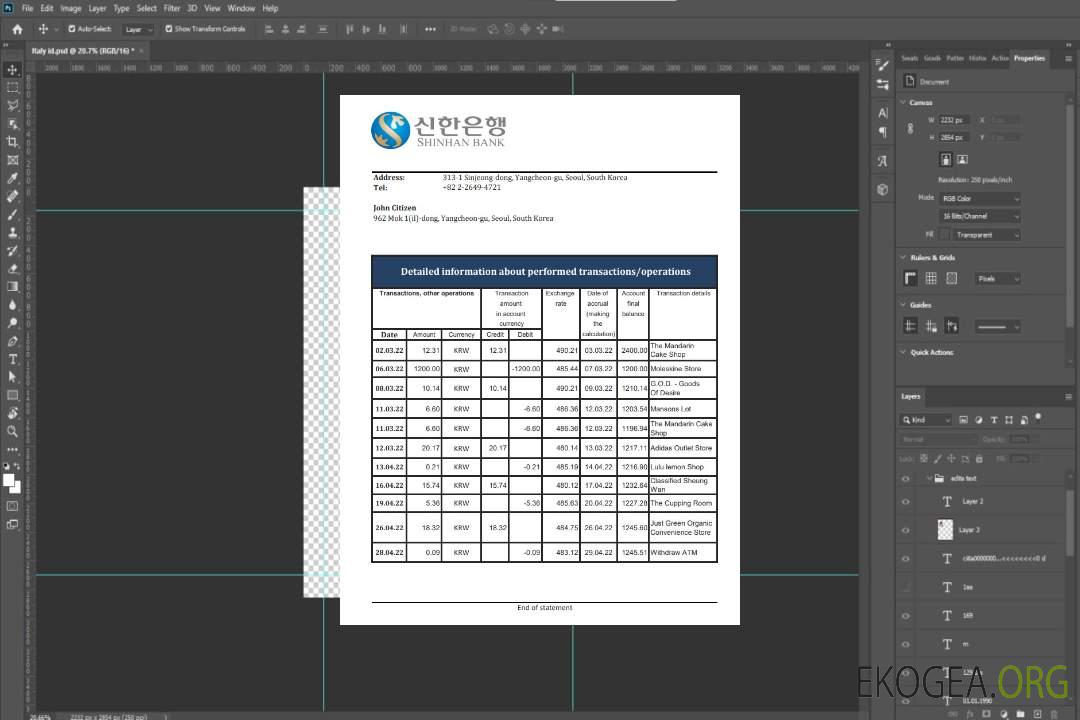The width and height of the screenshot is (1080, 720).
Task: Click the canvas width W input field
Action: click(955, 120)
